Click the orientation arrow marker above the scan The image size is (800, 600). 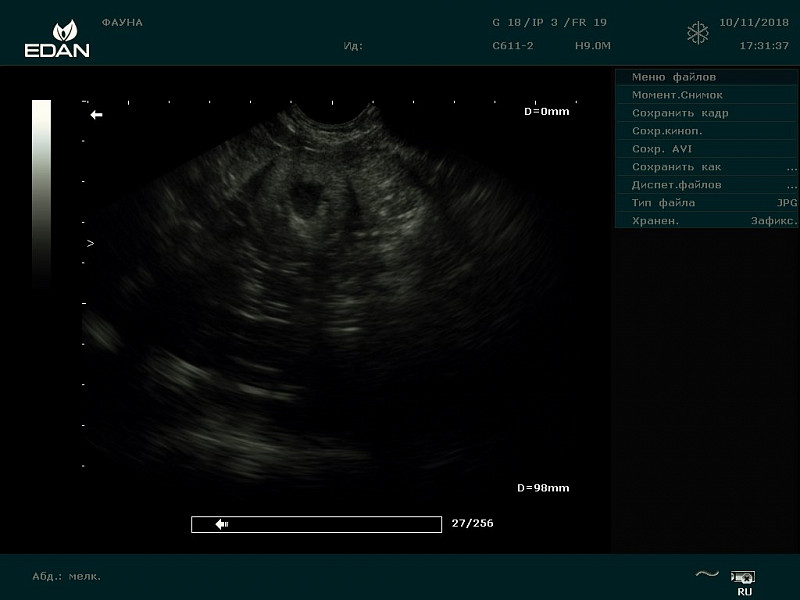click(96, 115)
